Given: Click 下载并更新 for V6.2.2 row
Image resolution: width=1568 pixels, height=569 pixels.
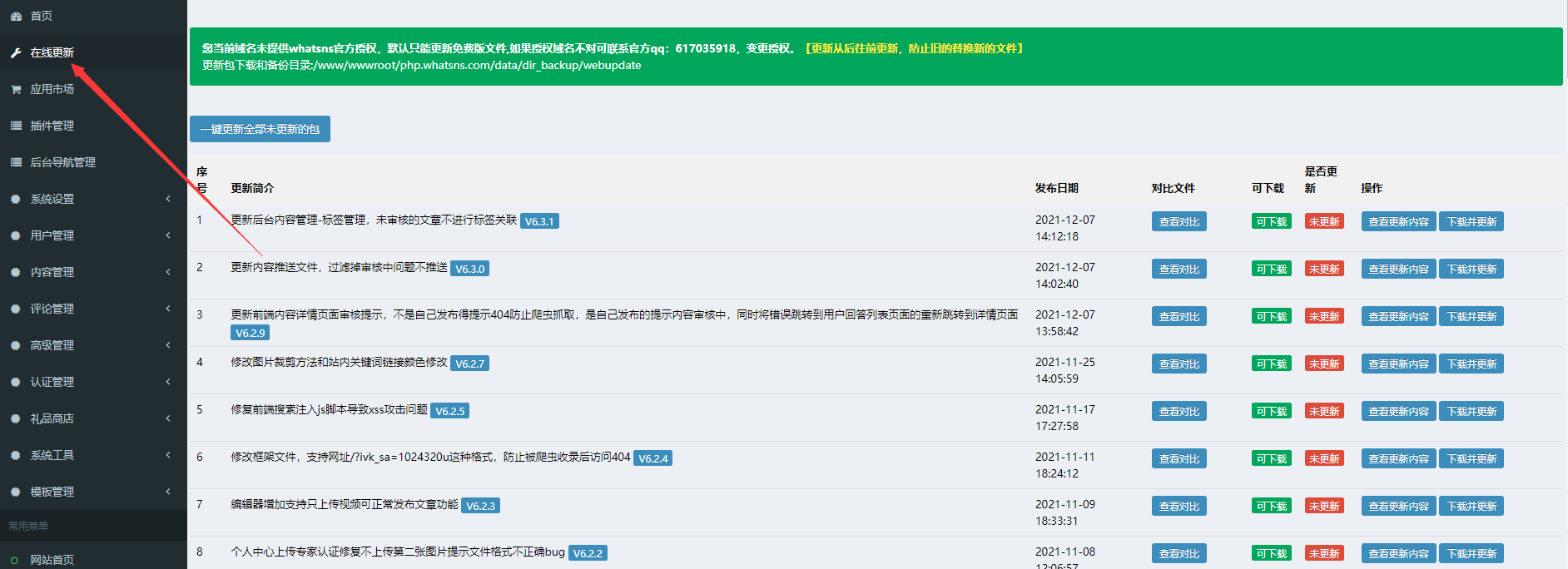Looking at the screenshot, I should point(1471,554).
